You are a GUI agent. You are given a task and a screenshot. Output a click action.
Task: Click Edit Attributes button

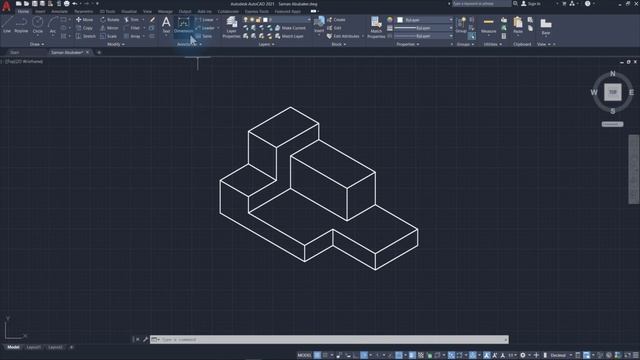[343, 36]
